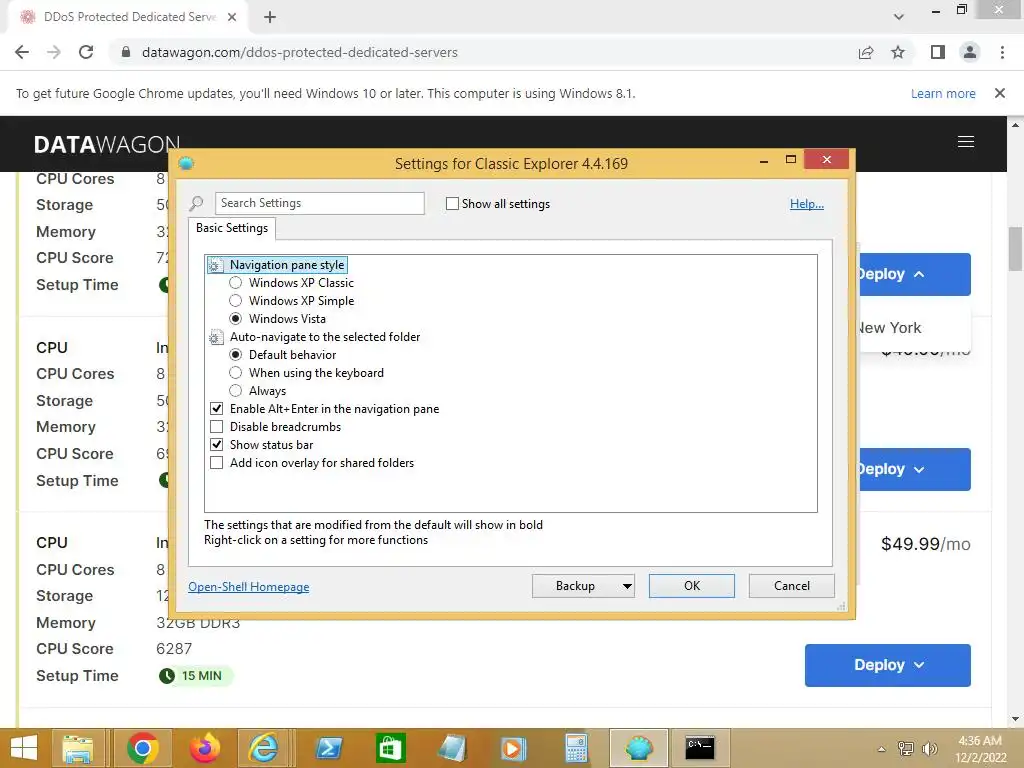The height and width of the screenshot is (768, 1024).
Task: Dismiss the Chrome update notification bar
Action: [1000, 93]
